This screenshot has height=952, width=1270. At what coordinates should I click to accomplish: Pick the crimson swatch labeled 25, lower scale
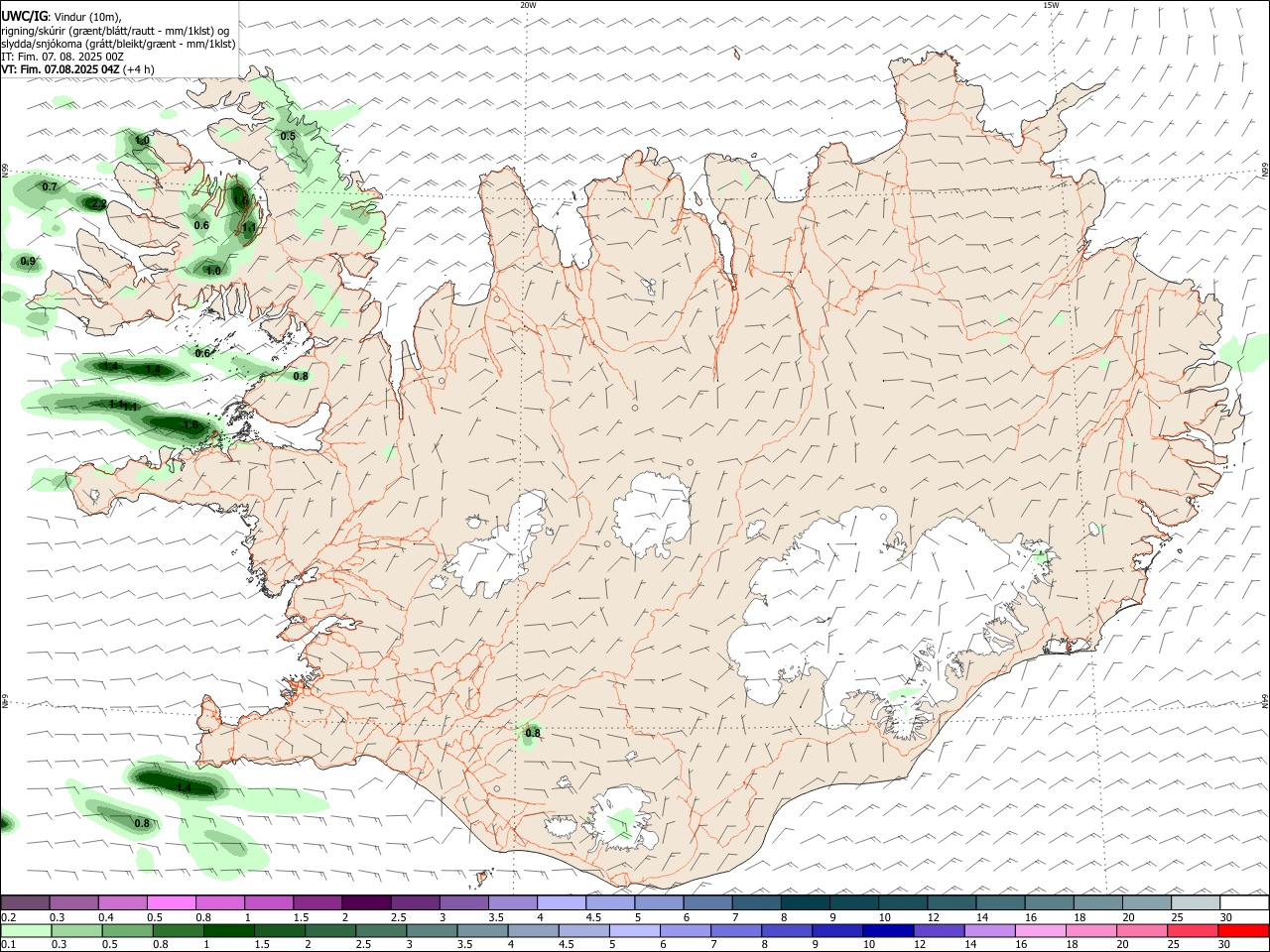click(1191, 930)
